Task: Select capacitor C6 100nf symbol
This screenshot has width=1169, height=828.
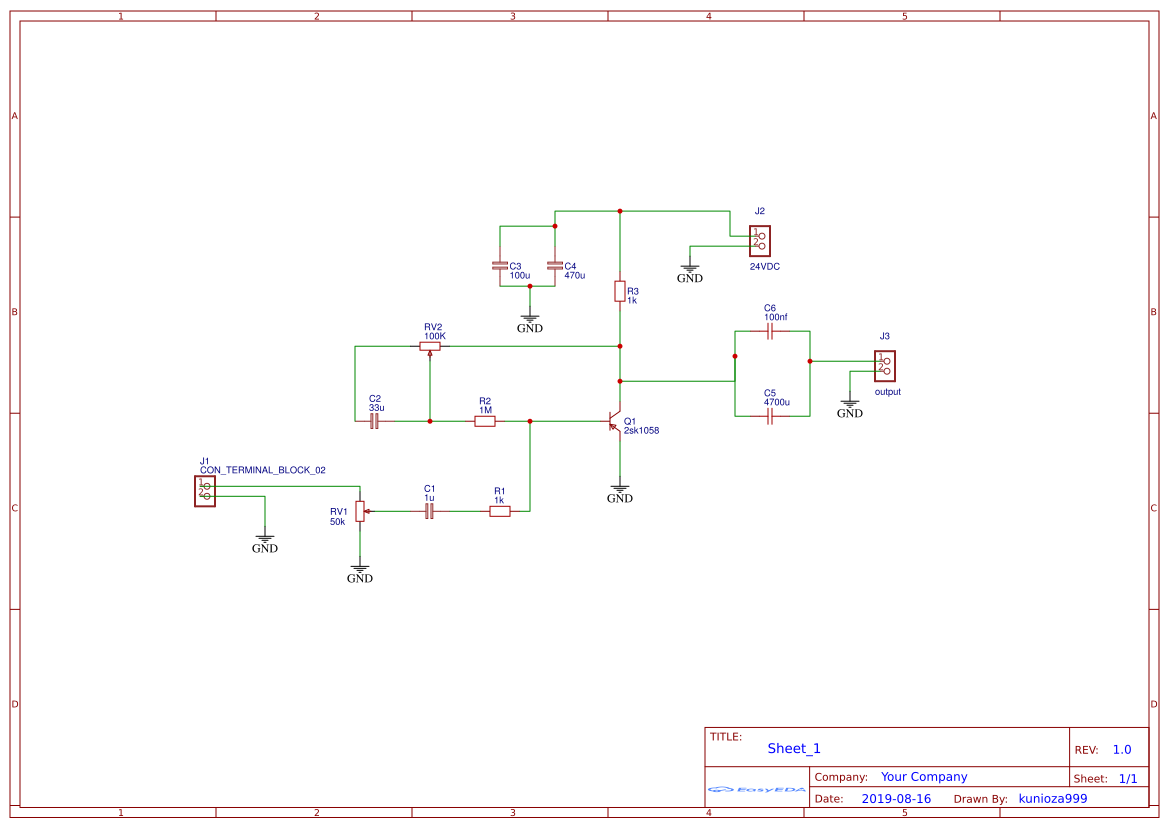Action: (769, 331)
